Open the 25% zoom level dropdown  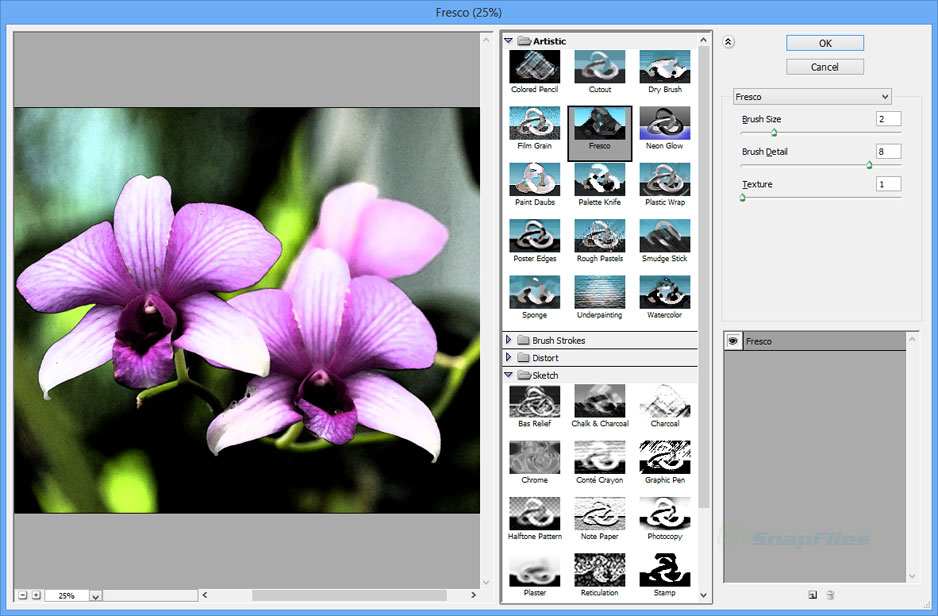[x=95, y=596]
